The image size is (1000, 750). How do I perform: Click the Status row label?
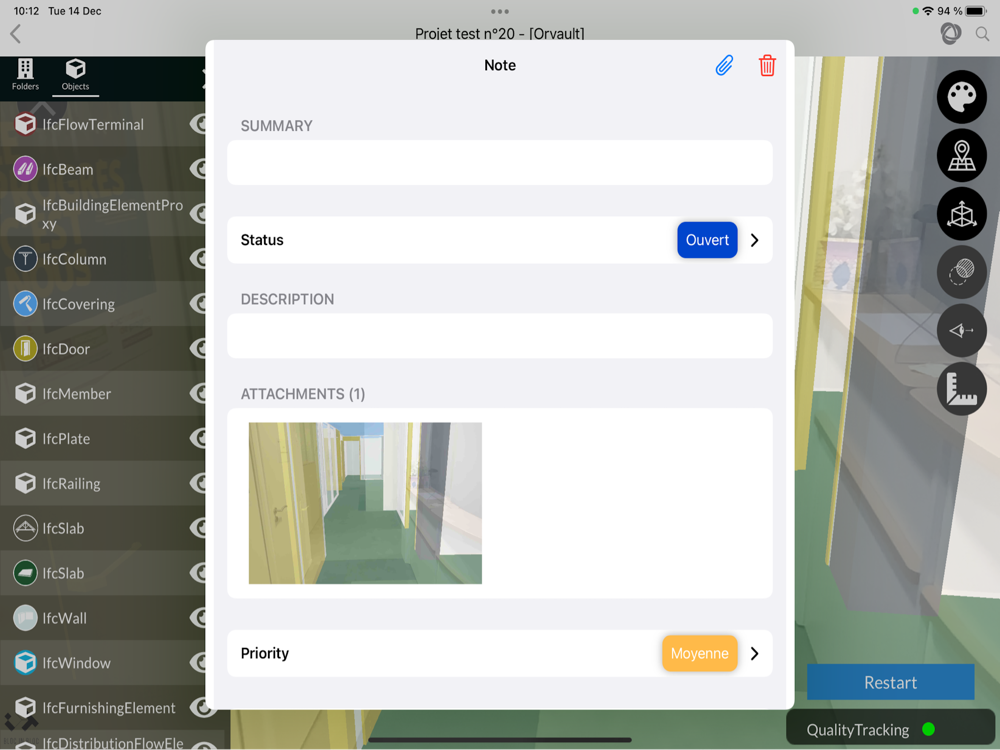[x=262, y=240]
